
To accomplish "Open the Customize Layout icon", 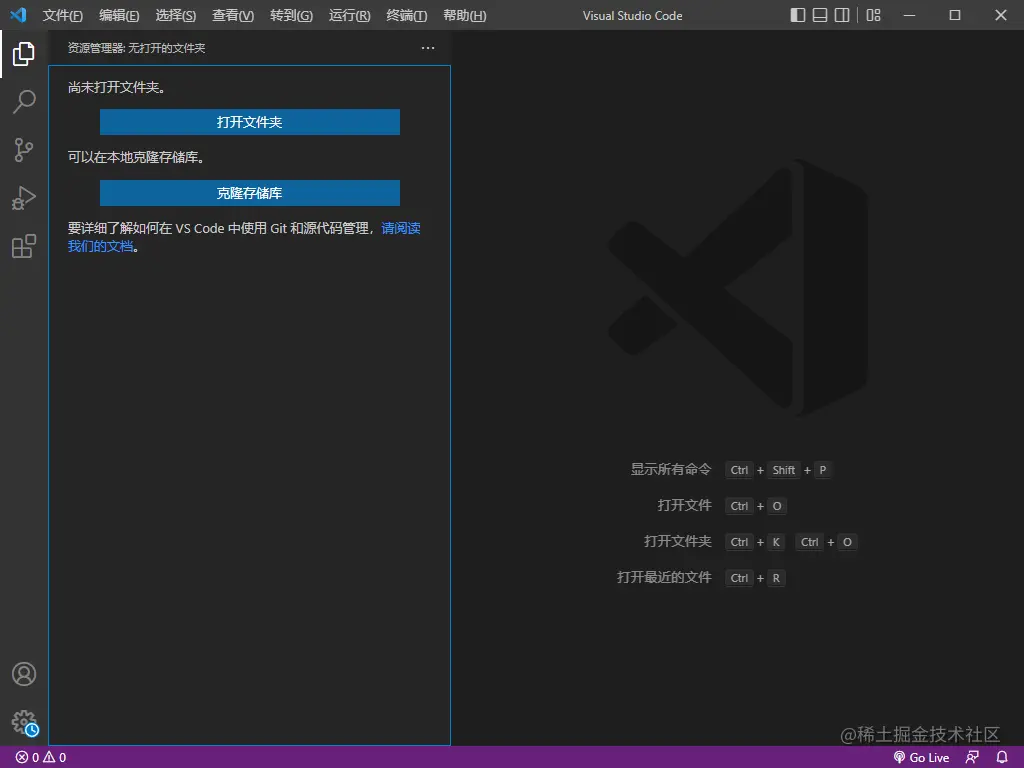I will (x=873, y=15).
